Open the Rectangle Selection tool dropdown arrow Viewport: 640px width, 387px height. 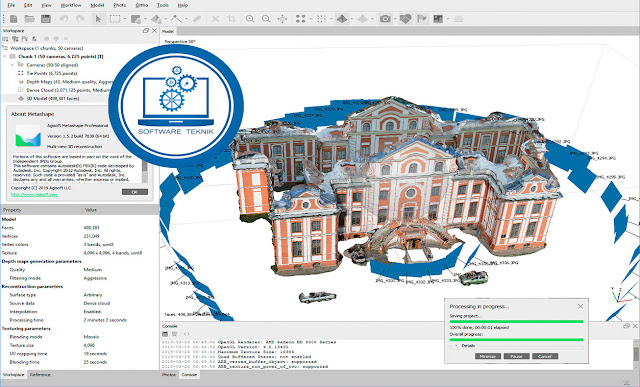(124, 19)
